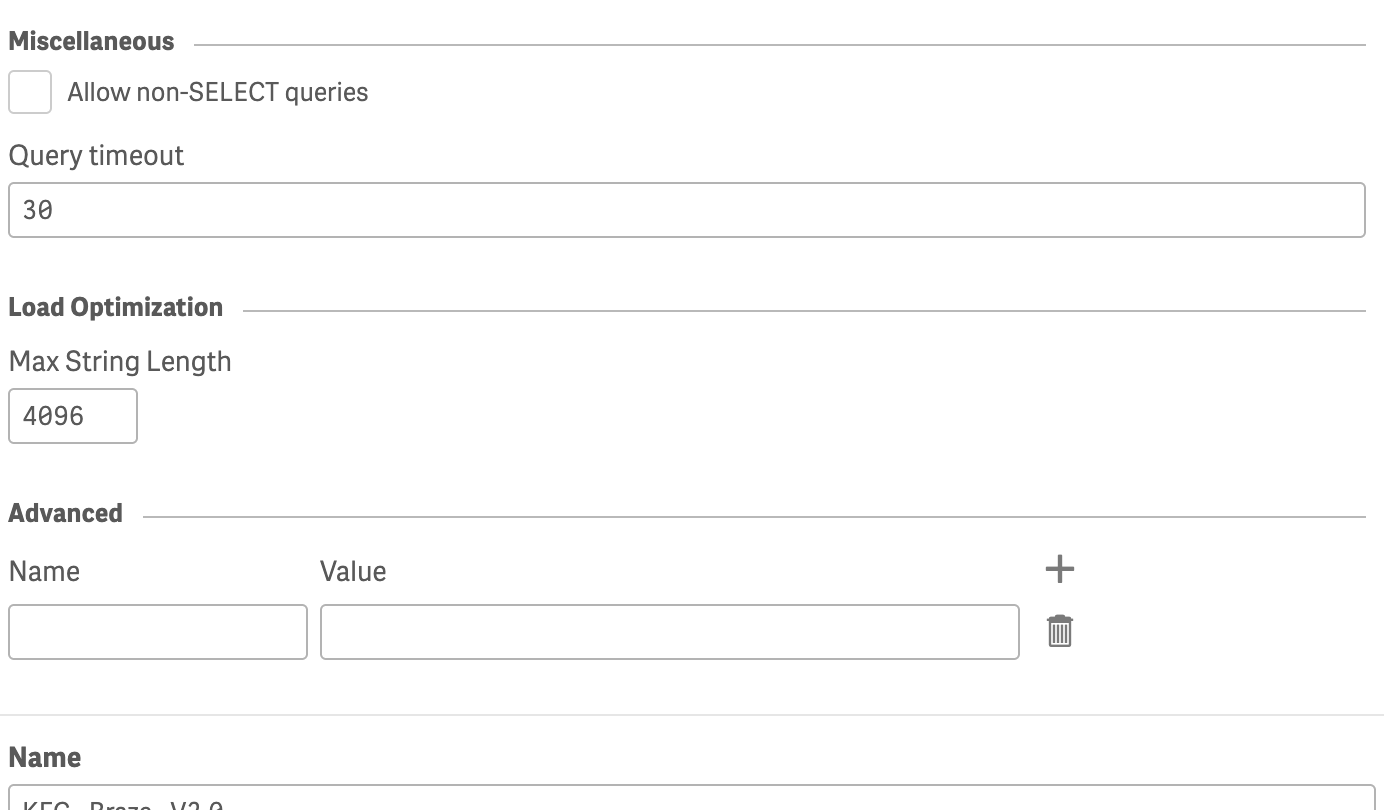This screenshot has width=1384, height=810.
Task: Click the Load Optimization section heading
Action: (x=116, y=307)
